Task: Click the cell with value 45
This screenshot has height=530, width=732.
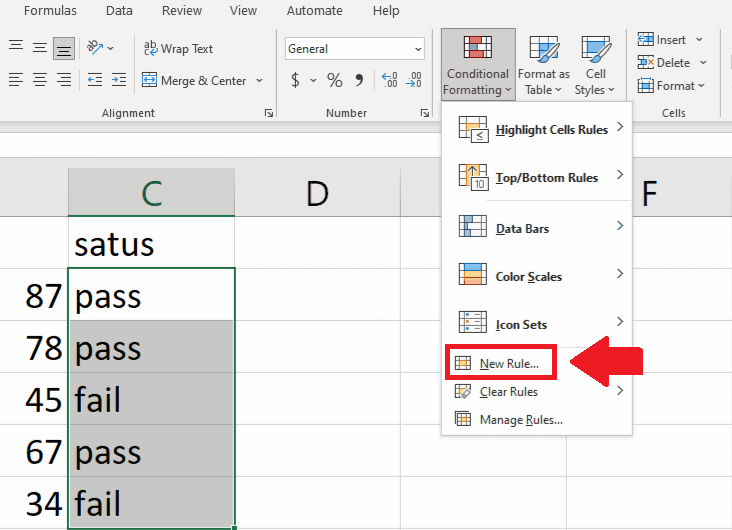Action: click(34, 399)
